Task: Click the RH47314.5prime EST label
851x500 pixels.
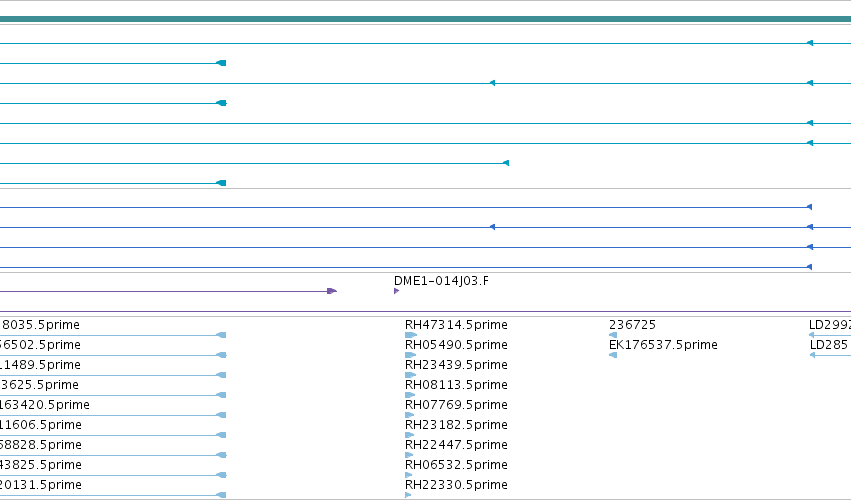Action: click(456, 325)
